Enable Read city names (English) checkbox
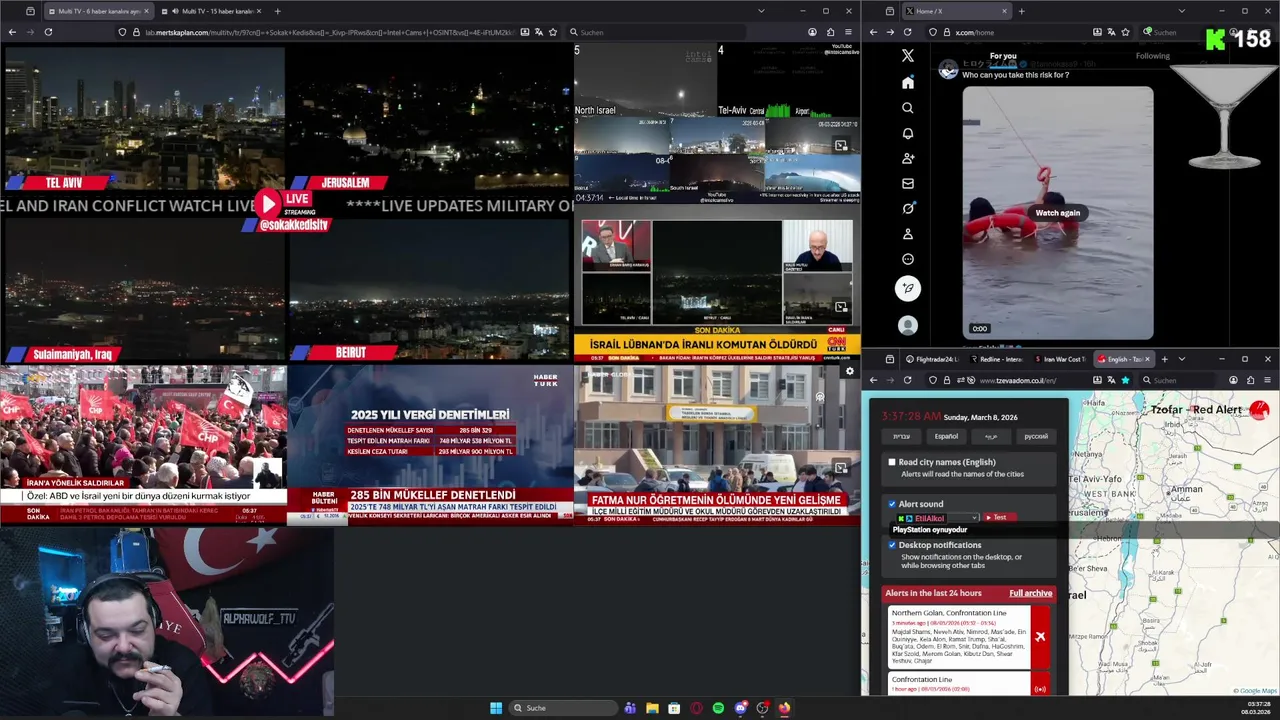The width and height of the screenshot is (1280, 720). (x=892, y=462)
